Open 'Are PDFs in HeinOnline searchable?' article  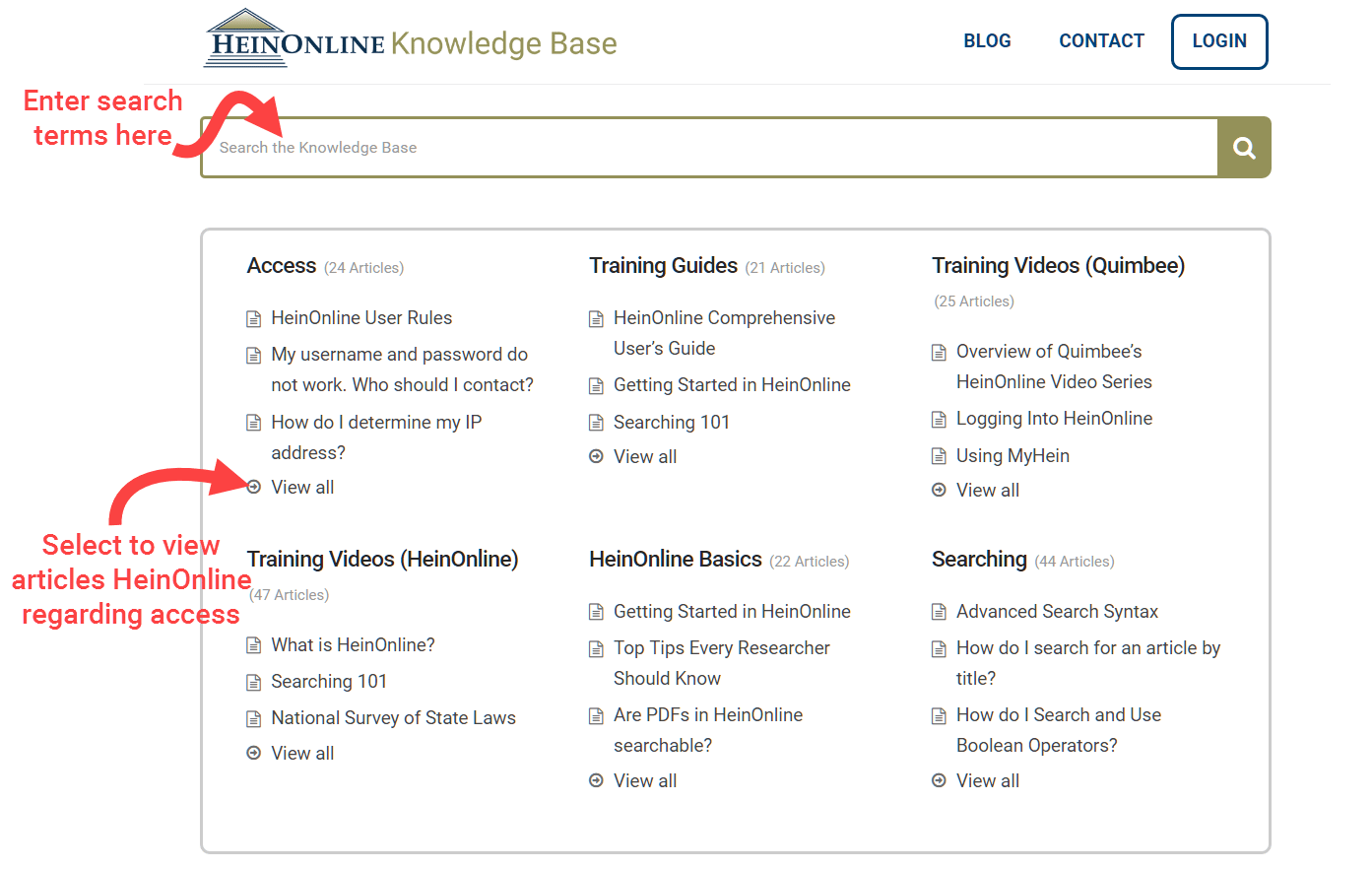coord(708,730)
